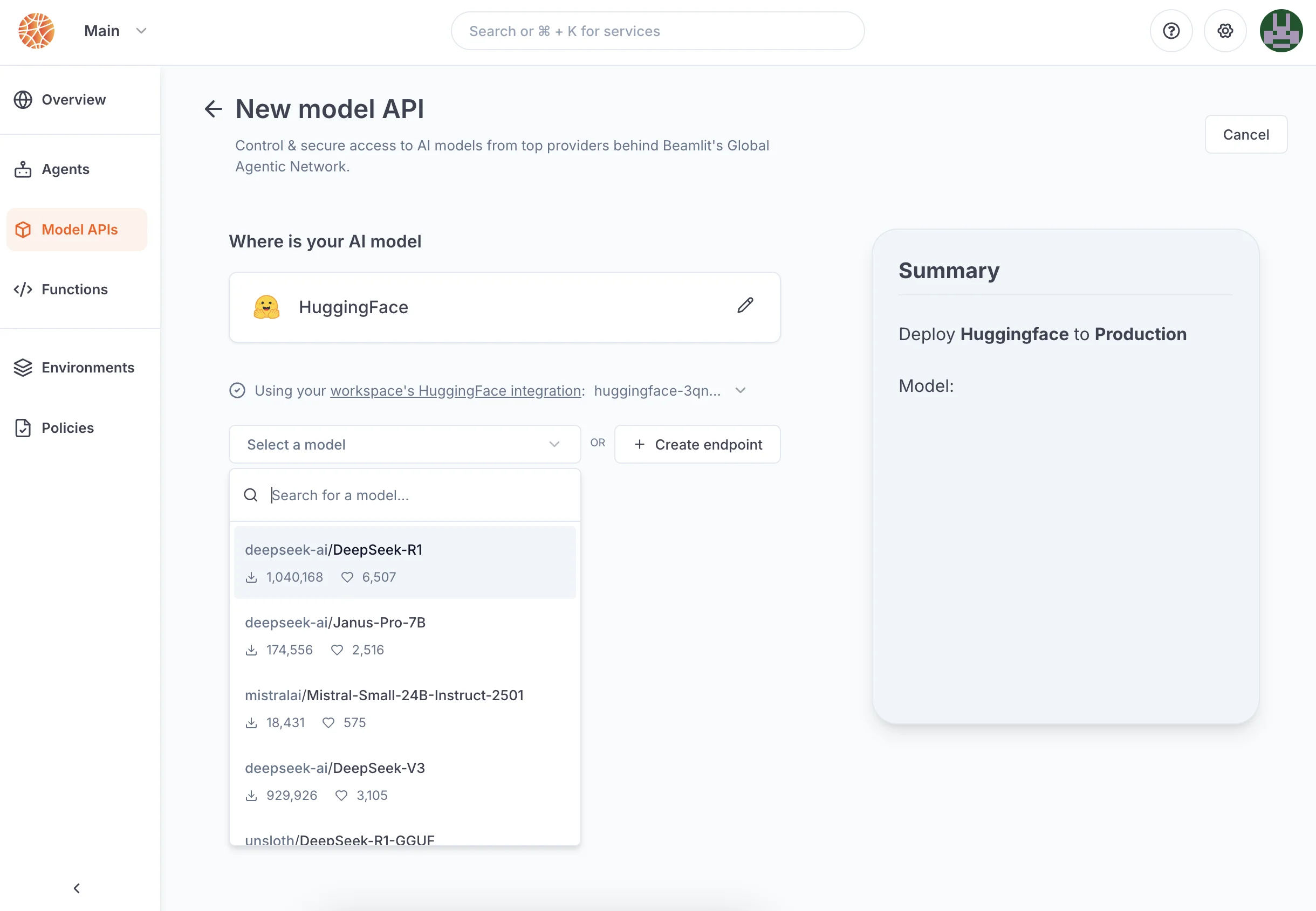Click the 575 likes count
This screenshot has width=1316, height=911.
tap(354, 723)
